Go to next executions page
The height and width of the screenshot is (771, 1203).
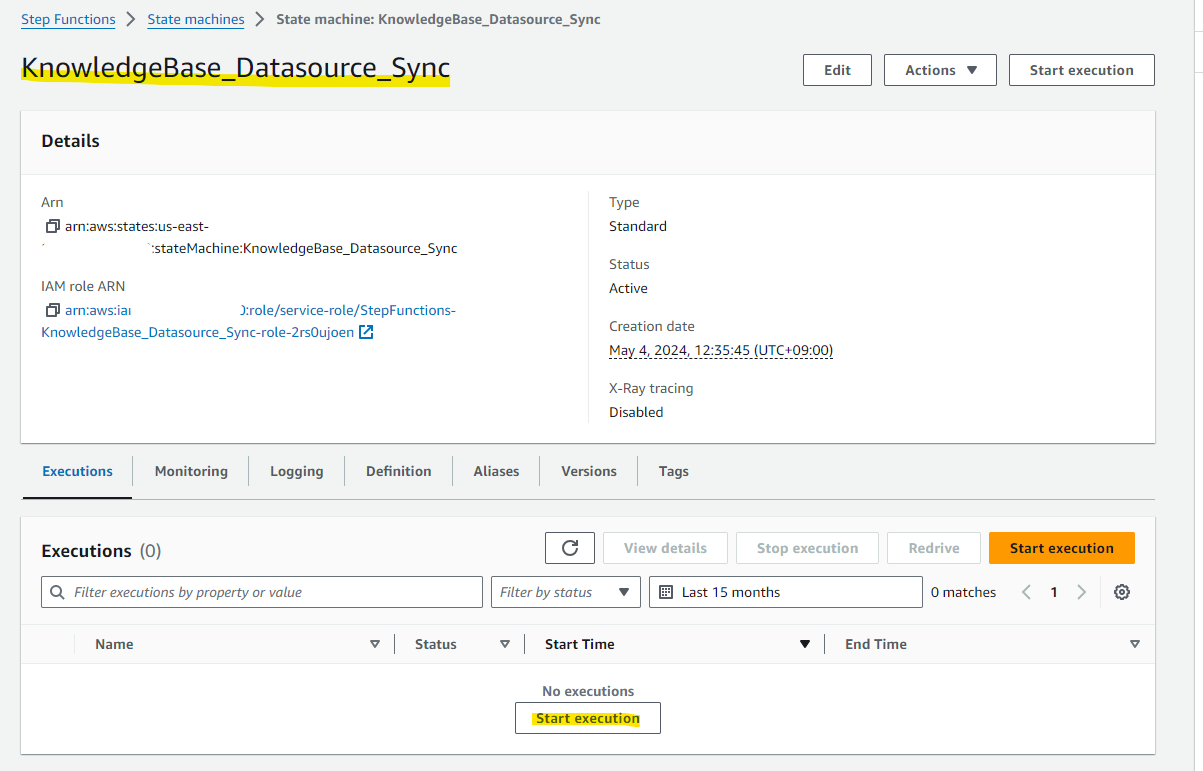pos(1081,592)
